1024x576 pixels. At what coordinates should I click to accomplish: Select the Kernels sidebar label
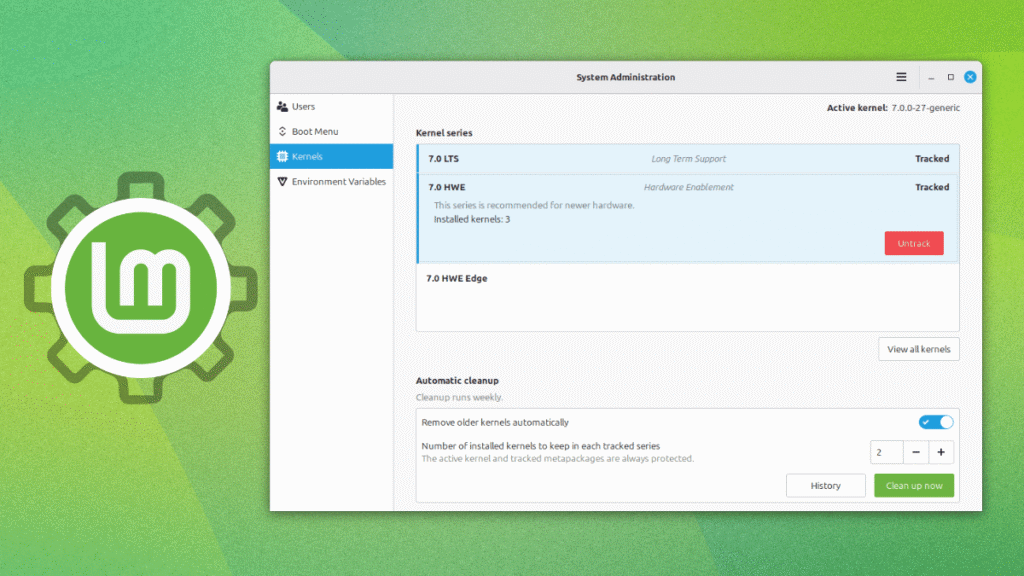307,157
